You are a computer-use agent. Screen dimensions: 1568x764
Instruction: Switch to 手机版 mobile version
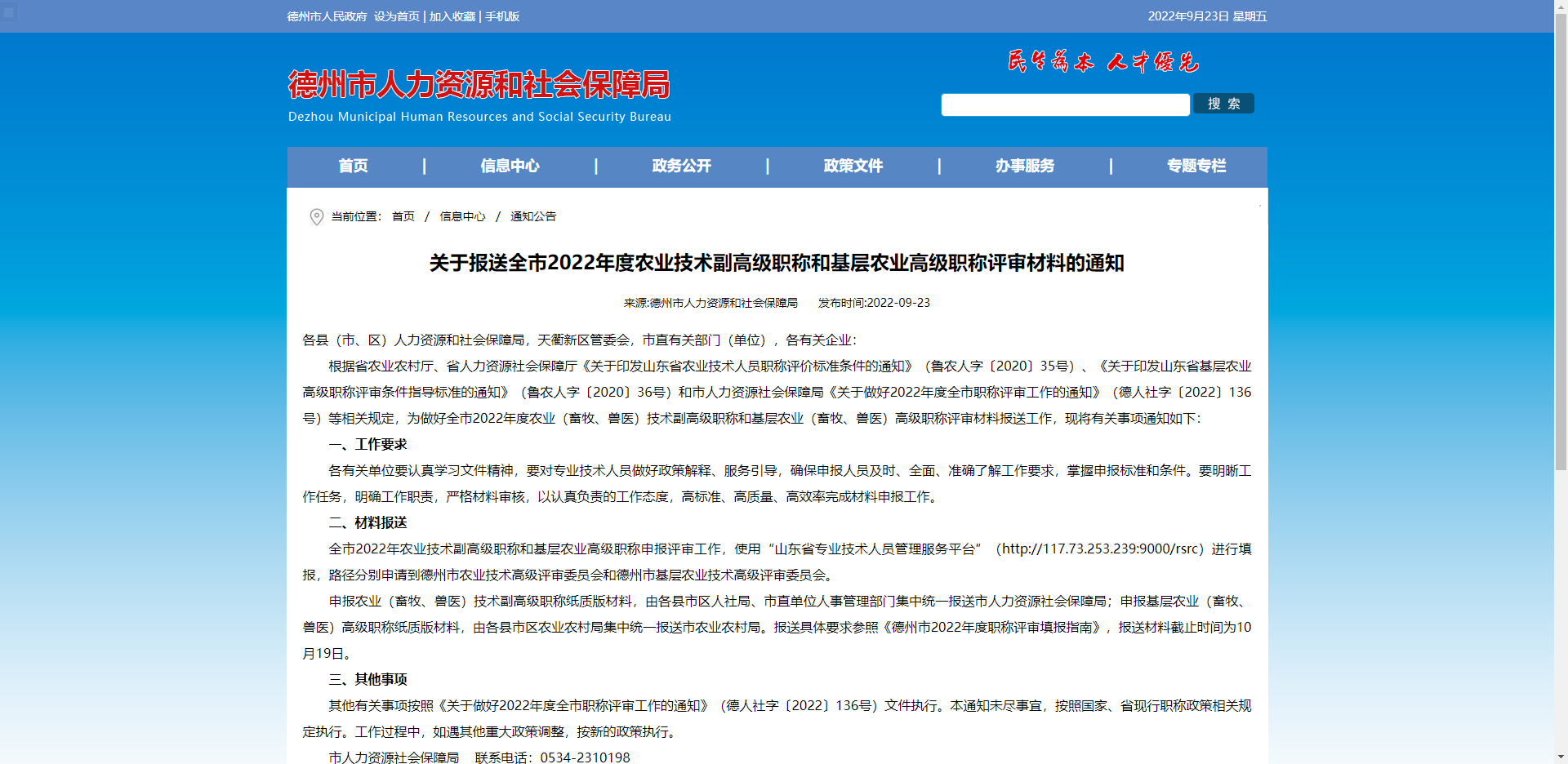point(502,16)
